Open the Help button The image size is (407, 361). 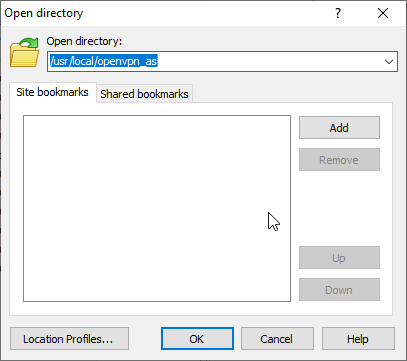pyautogui.click(x=358, y=339)
